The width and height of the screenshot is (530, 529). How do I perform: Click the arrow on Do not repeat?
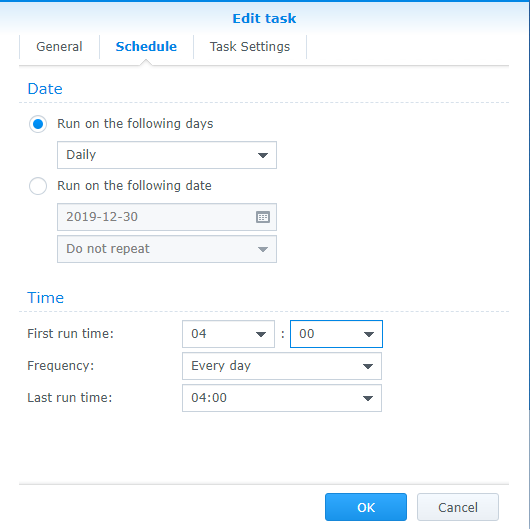pos(263,249)
